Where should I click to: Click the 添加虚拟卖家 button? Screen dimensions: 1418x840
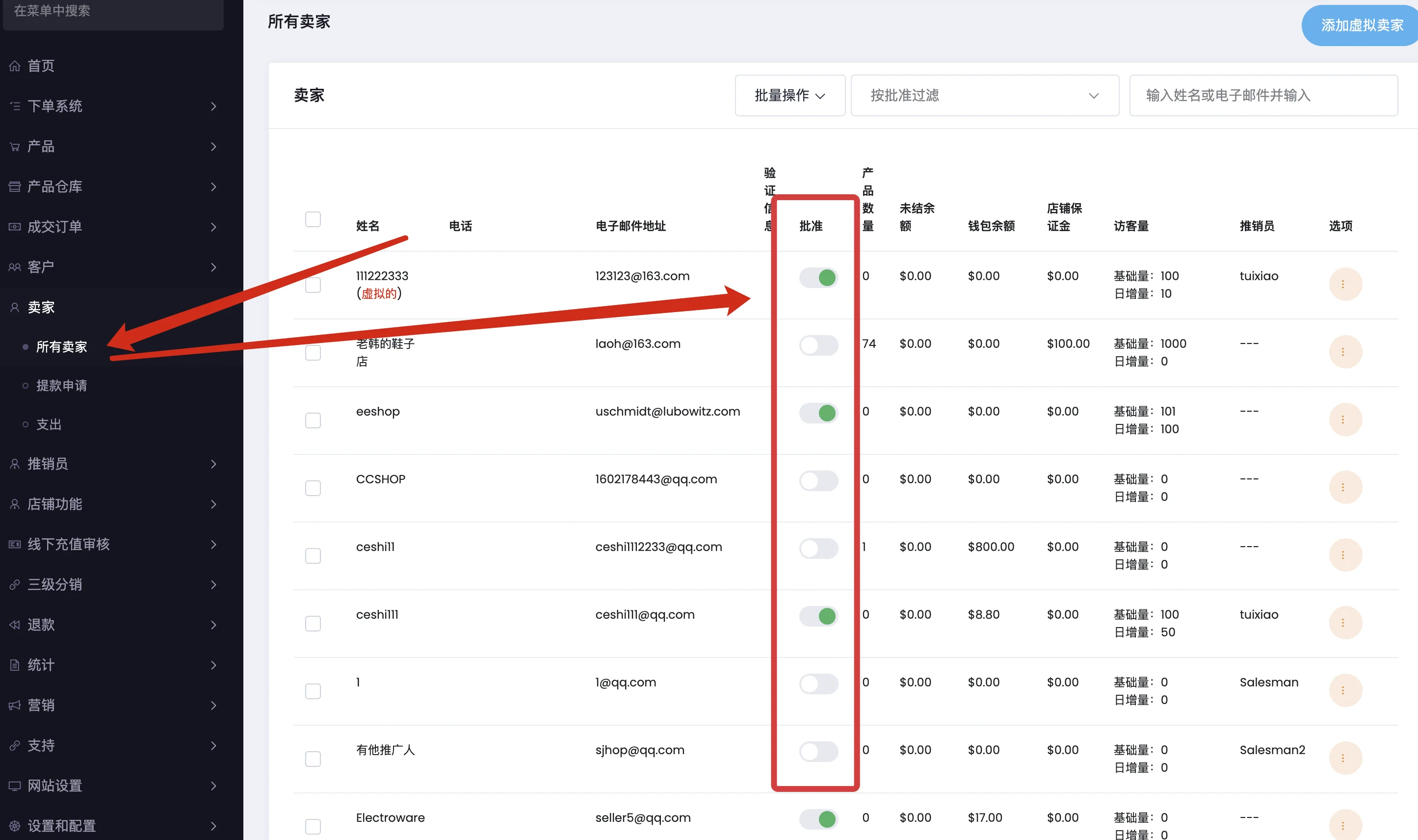(x=1362, y=26)
